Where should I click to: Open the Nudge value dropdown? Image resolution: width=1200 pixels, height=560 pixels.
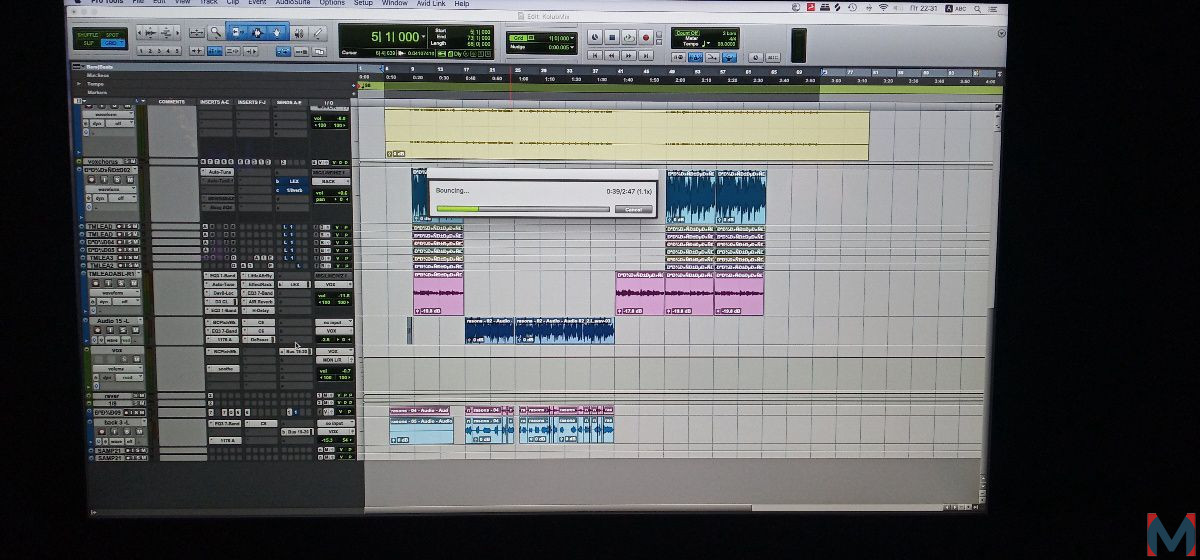click(572, 47)
